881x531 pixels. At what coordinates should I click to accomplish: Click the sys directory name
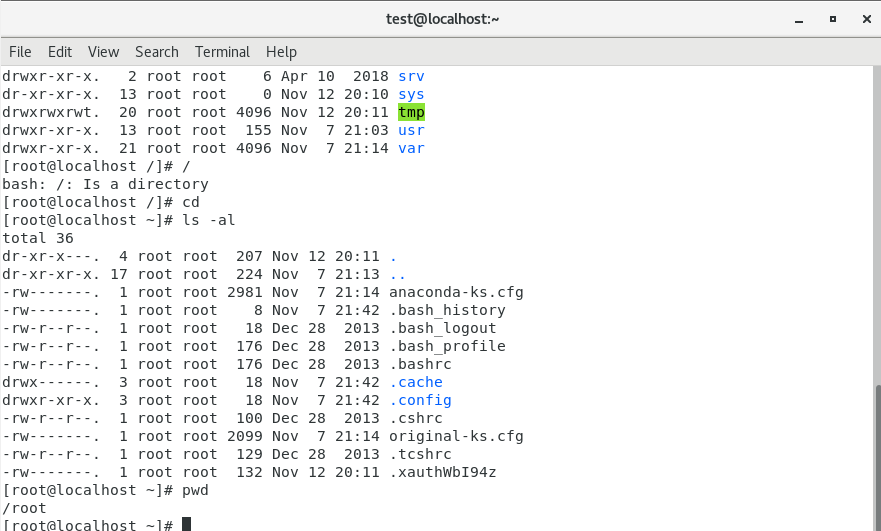tap(411, 94)
